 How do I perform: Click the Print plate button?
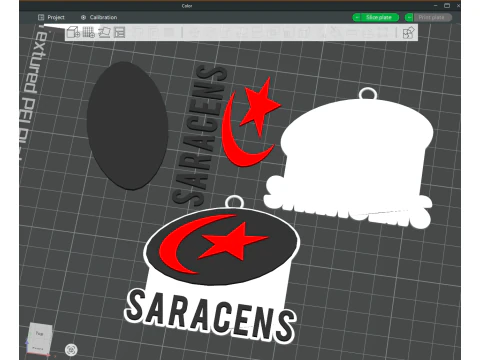(432, 17)
